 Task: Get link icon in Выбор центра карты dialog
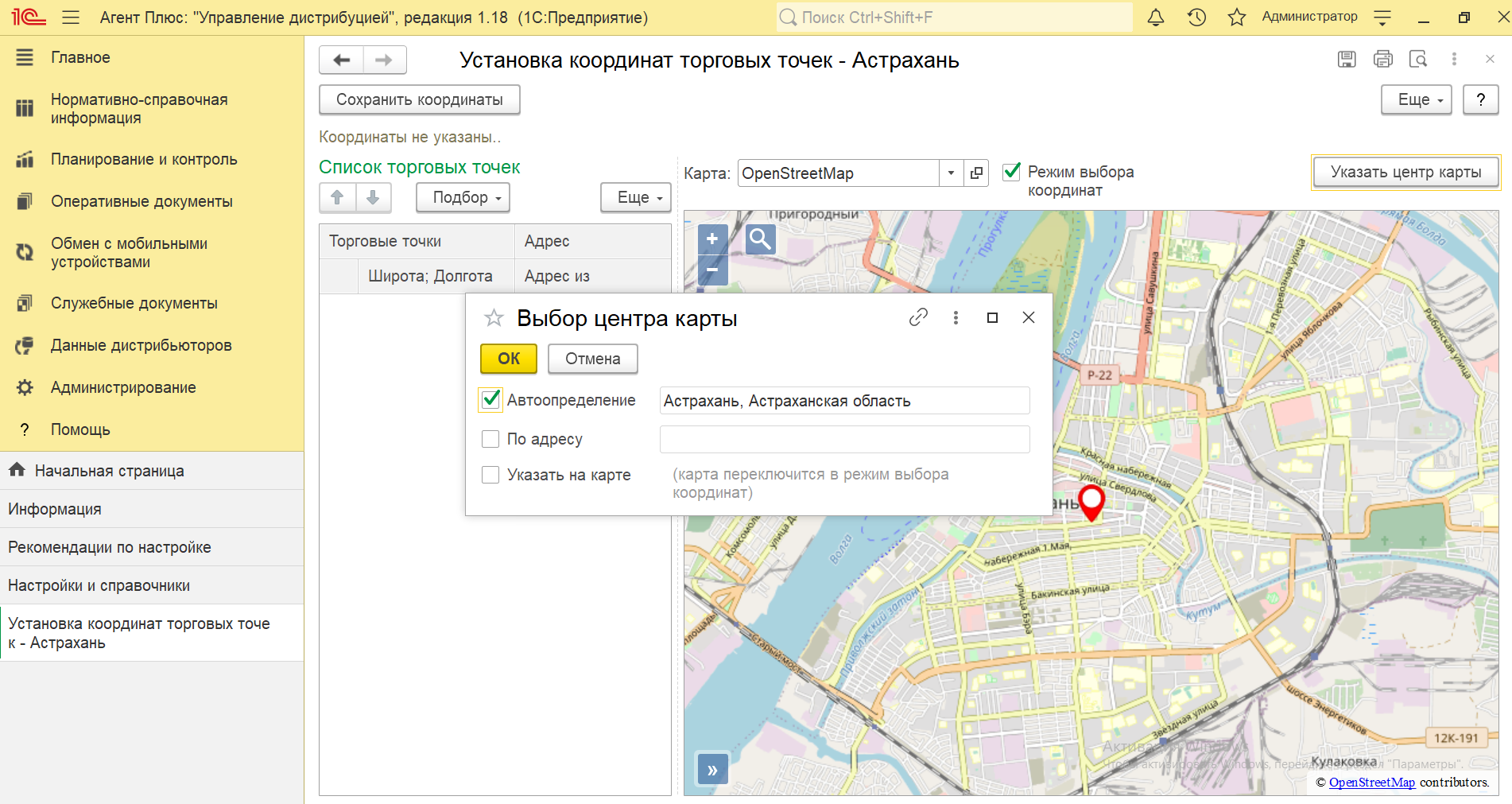918,317
